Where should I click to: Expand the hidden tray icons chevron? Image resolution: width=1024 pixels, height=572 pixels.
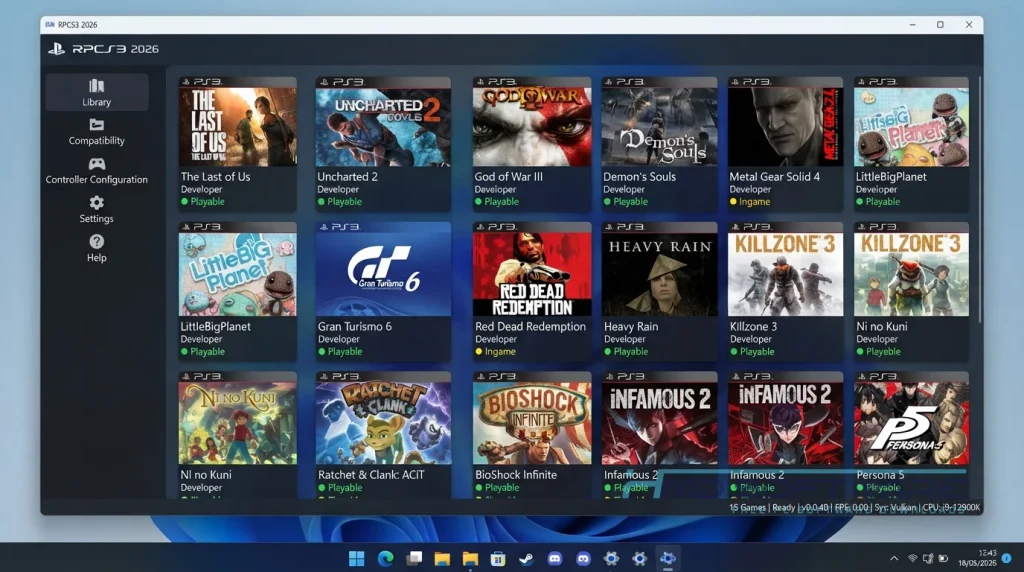coord(894,558)
